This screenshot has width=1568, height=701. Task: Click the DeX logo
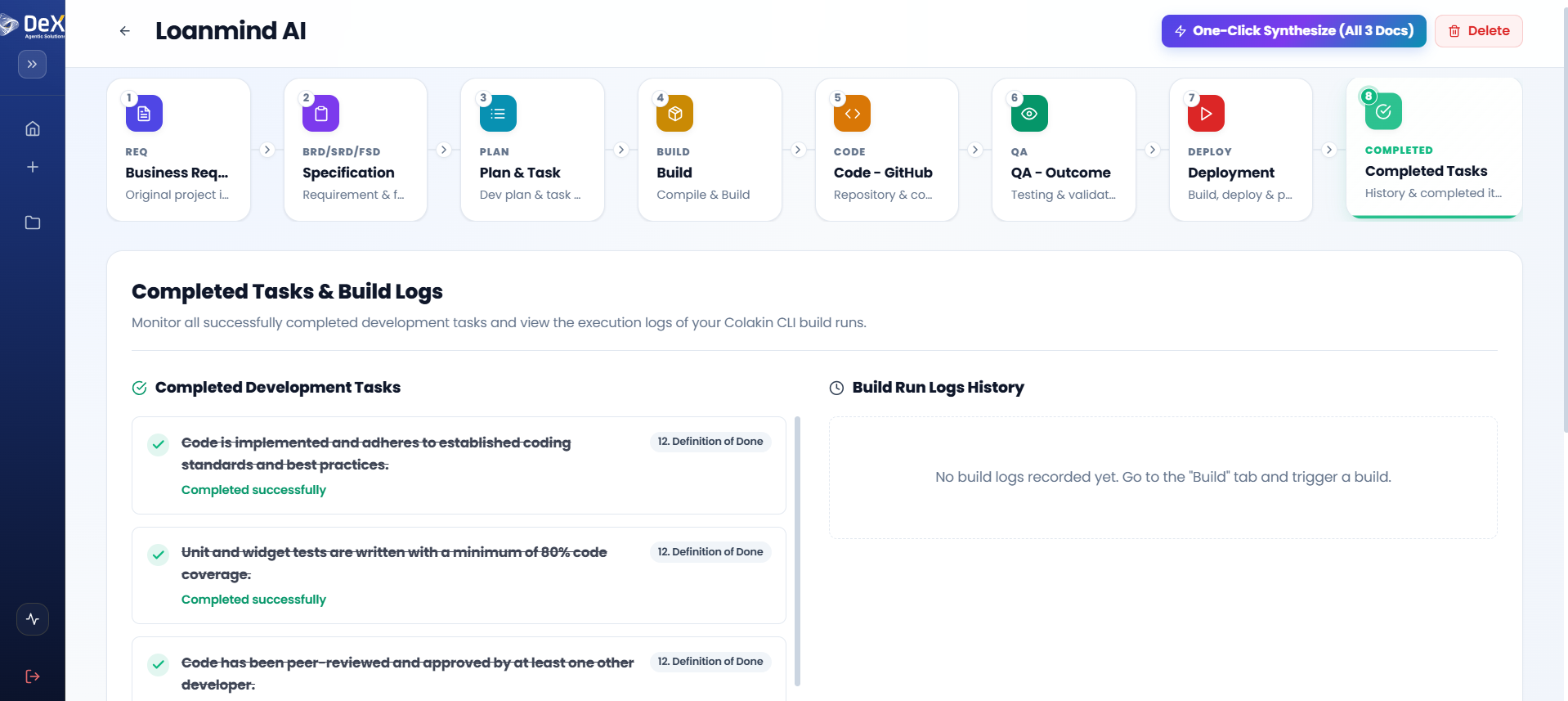click(33, 25)
